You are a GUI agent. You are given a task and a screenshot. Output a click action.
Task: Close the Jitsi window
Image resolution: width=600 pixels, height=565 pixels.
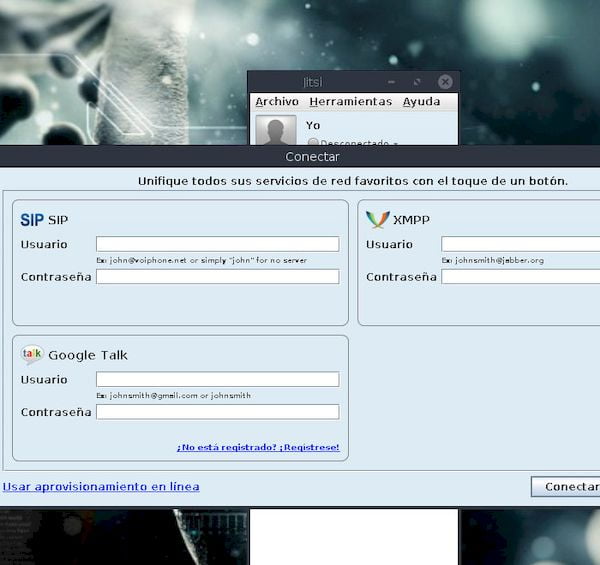(445, 81)
